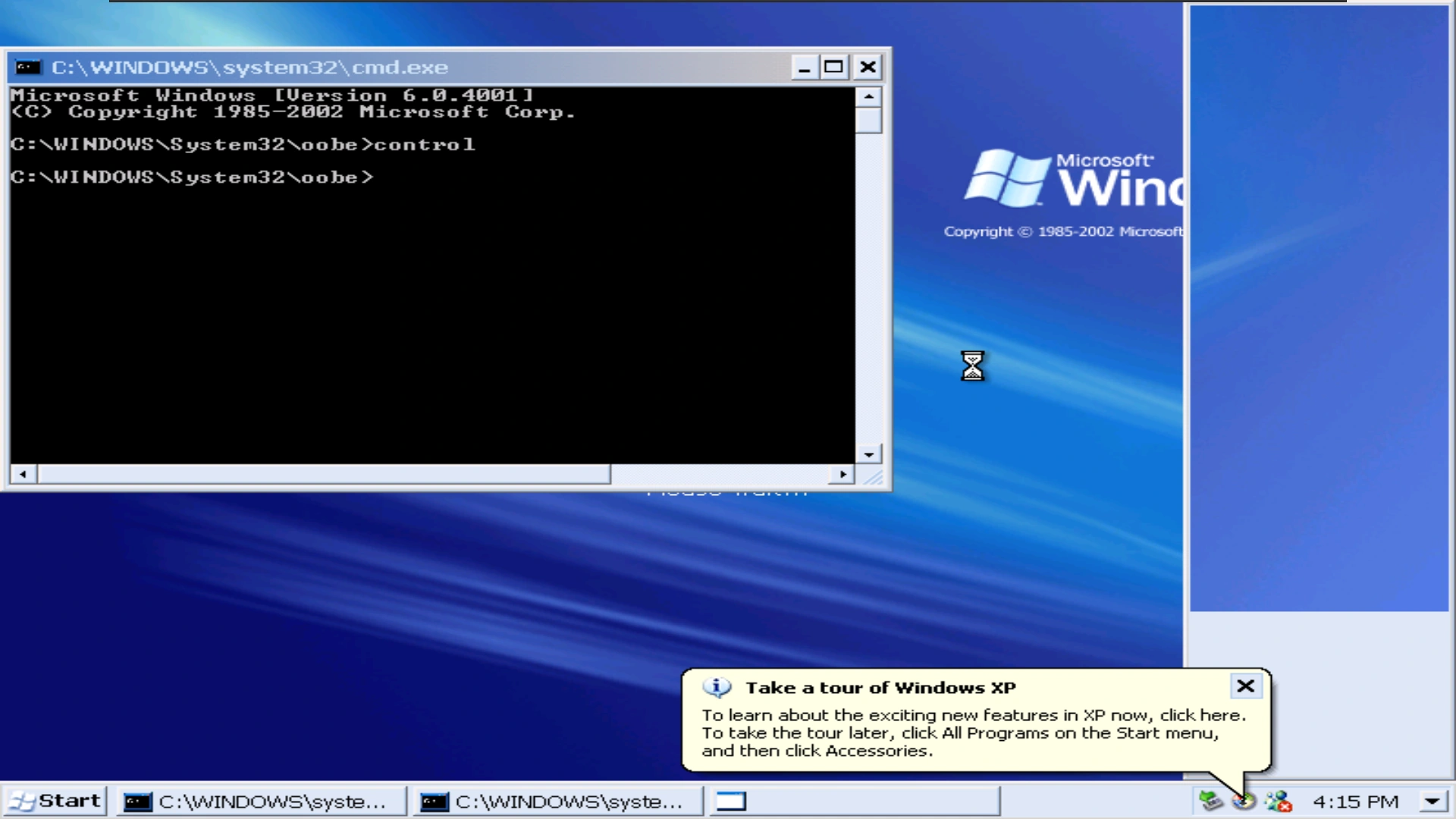Click the taskbar dropdown arrow by clock

[1432, 801]
